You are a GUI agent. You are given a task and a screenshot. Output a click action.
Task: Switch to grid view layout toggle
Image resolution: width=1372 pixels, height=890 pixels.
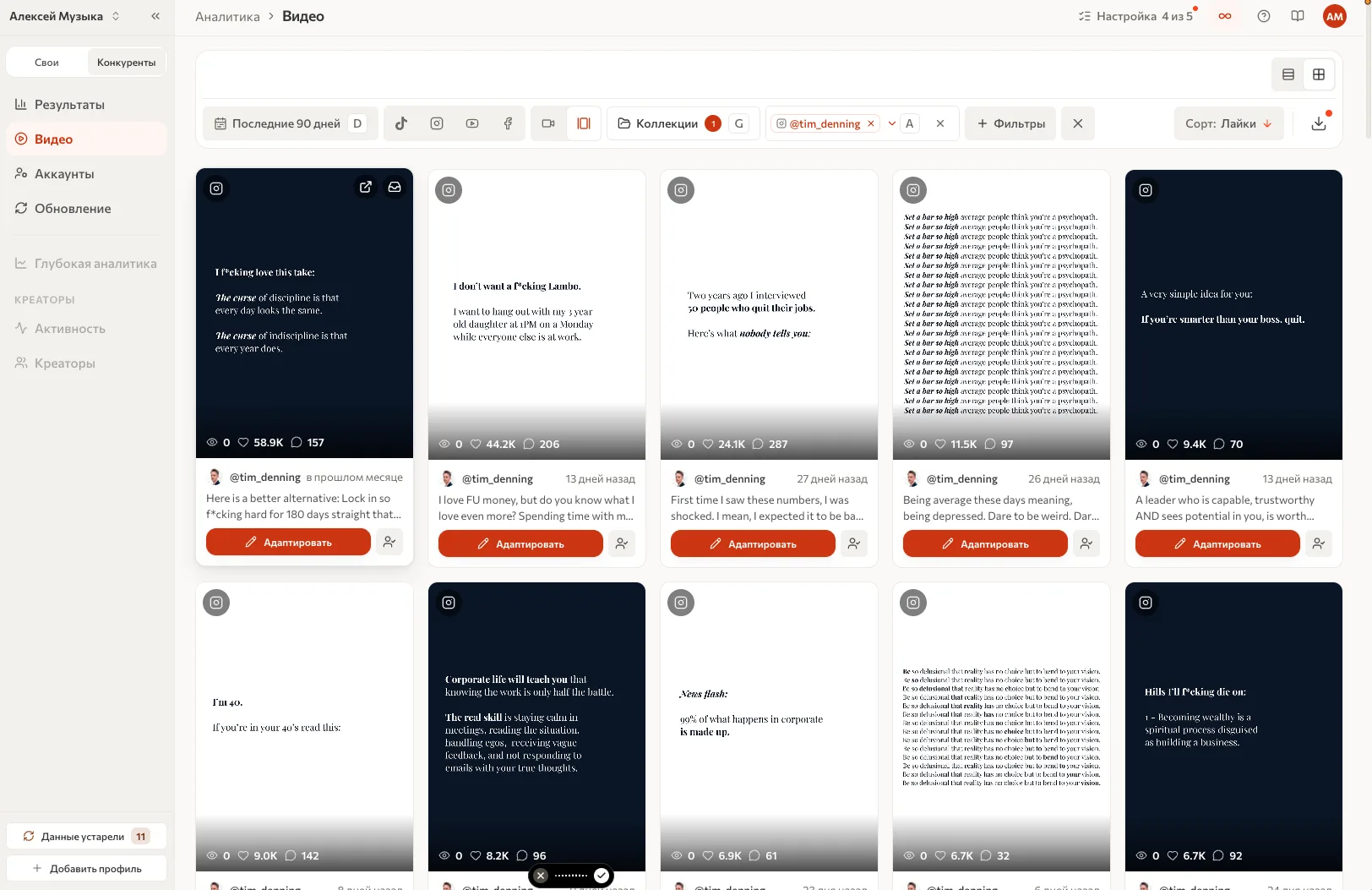pos(1319,74)
